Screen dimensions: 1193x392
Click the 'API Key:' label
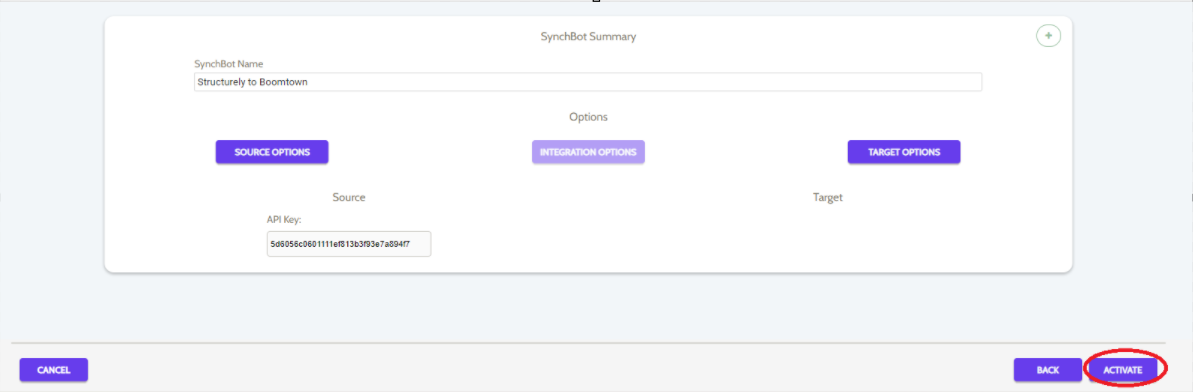(285, 219)
